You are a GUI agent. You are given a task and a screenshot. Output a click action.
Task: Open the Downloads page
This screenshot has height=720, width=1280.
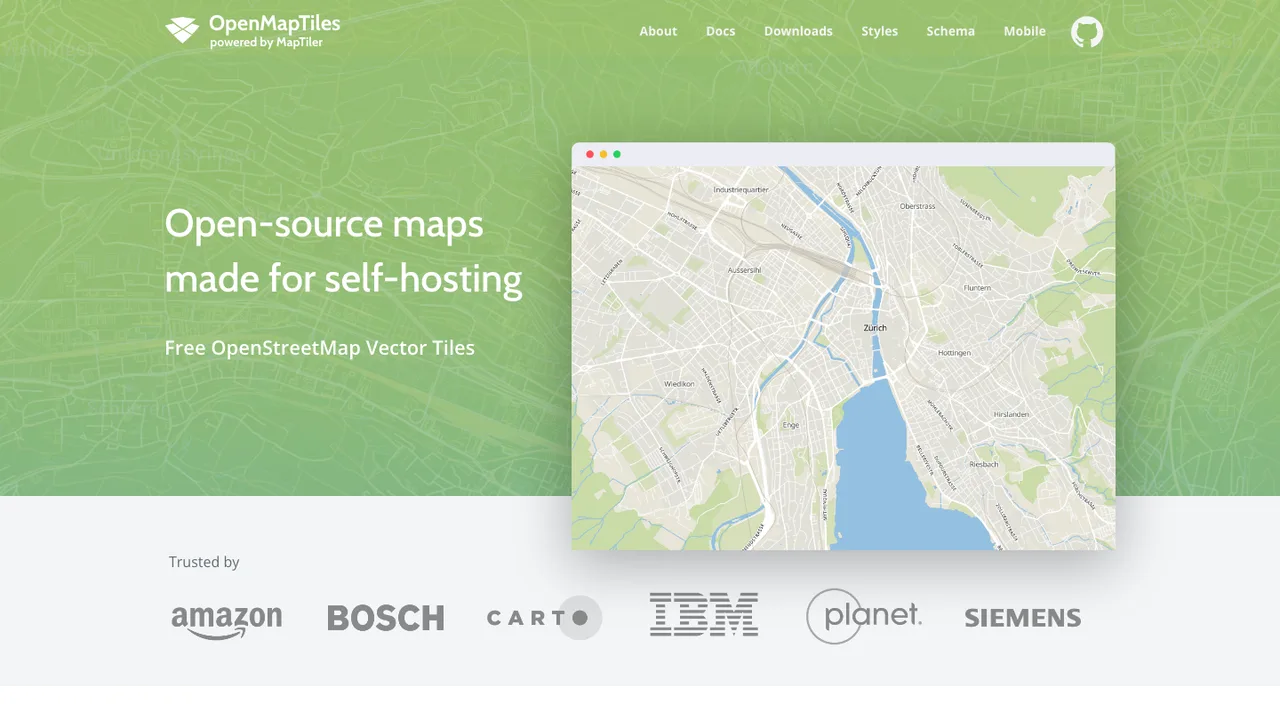pyautogui.click(x=798, y=31)
